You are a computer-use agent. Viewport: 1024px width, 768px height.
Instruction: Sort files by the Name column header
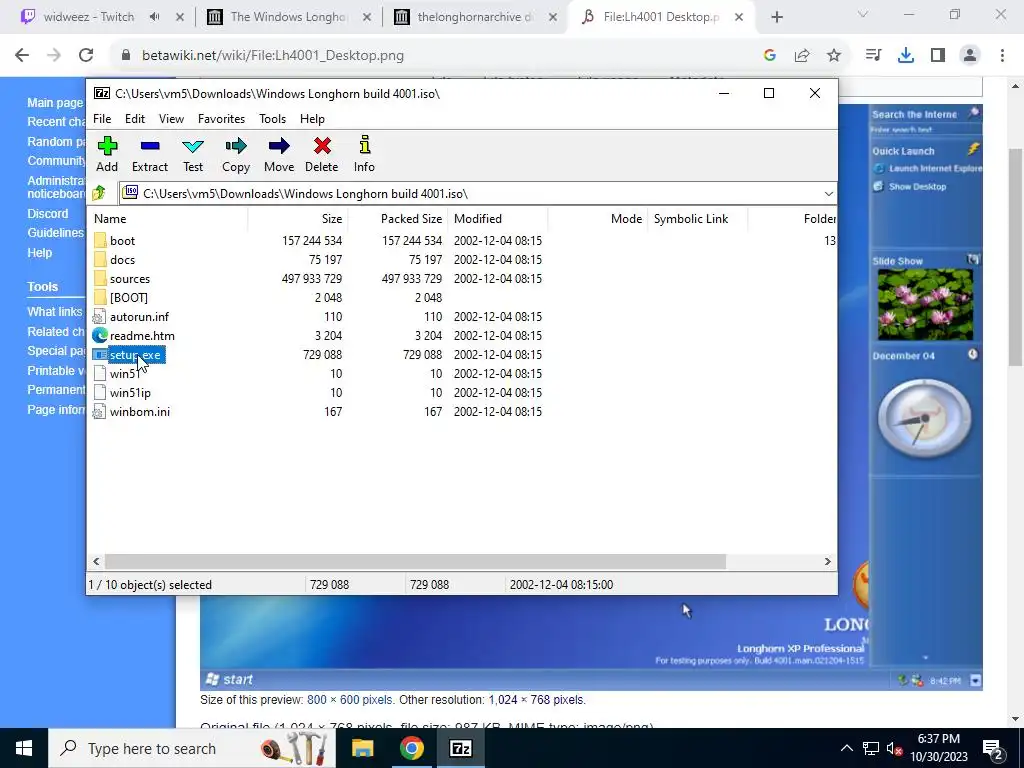click(x=169, y=219)
